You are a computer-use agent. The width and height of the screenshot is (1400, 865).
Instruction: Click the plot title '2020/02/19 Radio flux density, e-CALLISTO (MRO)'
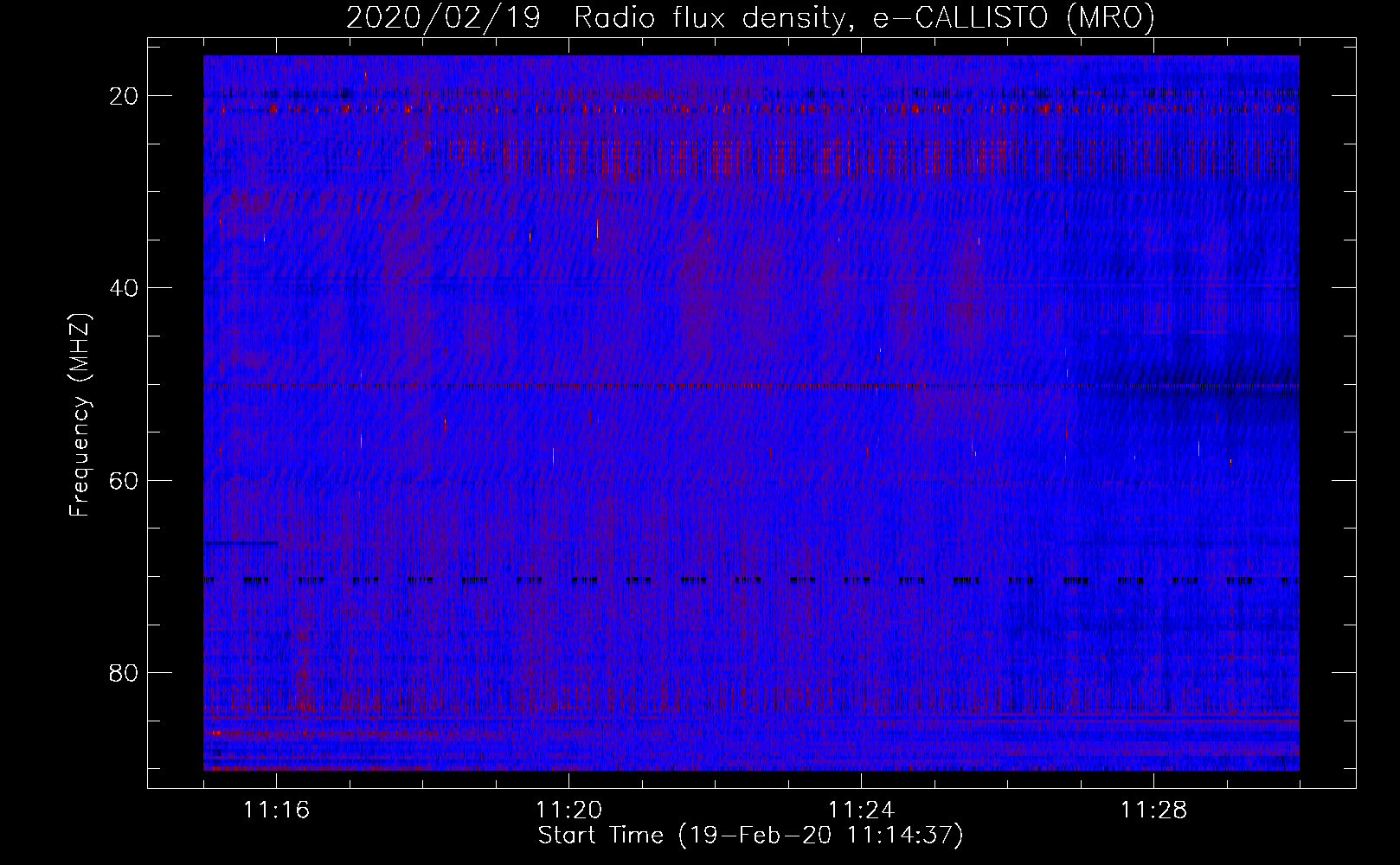point(750,17)
